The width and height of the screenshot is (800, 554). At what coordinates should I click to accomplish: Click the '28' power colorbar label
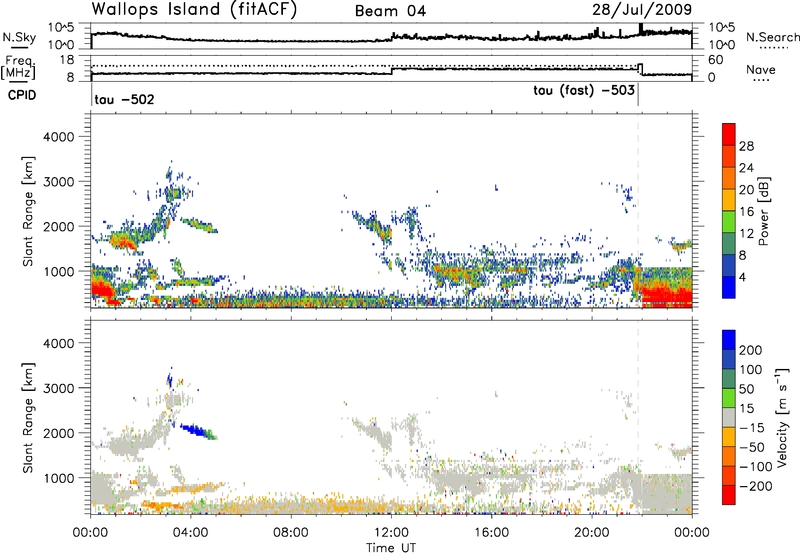[x=746, y=146]
